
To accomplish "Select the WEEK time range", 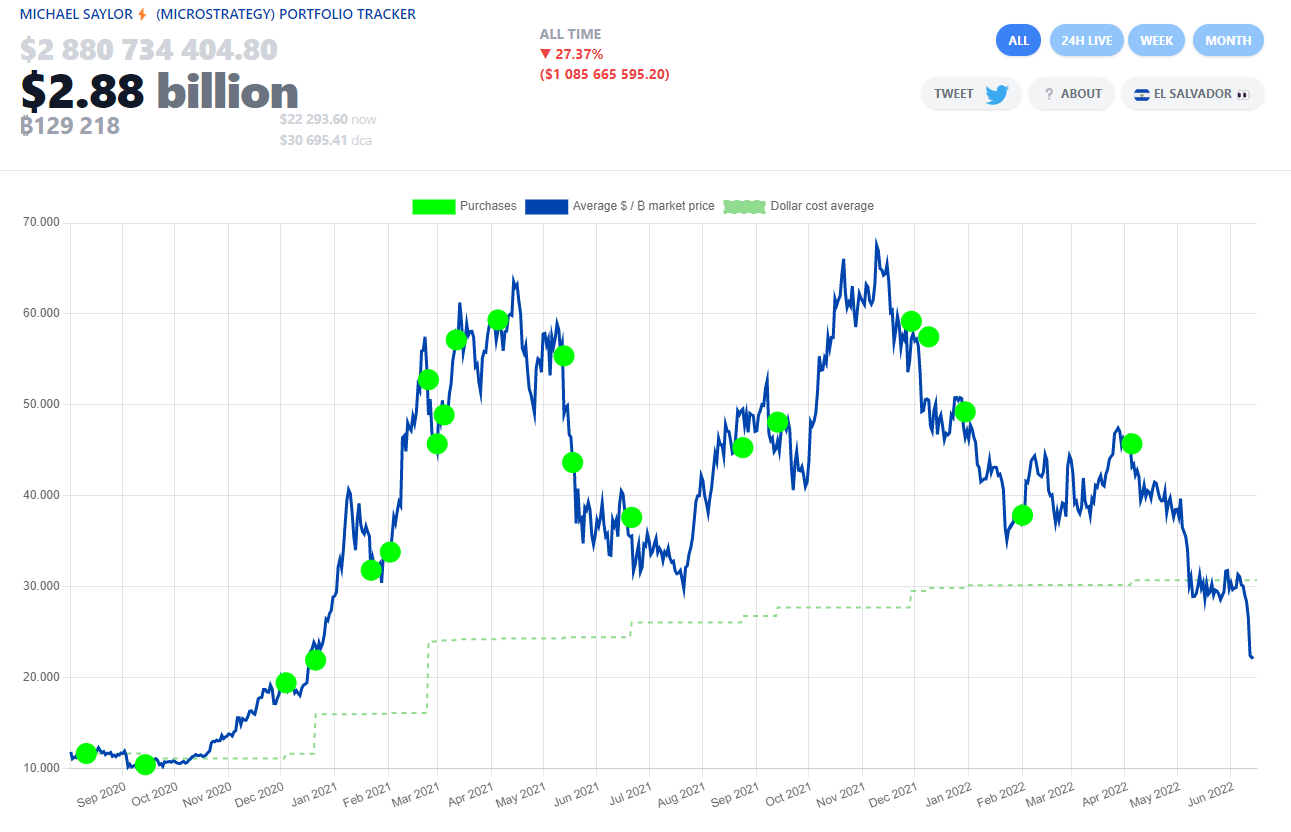I will click(x=1157, y=41).
